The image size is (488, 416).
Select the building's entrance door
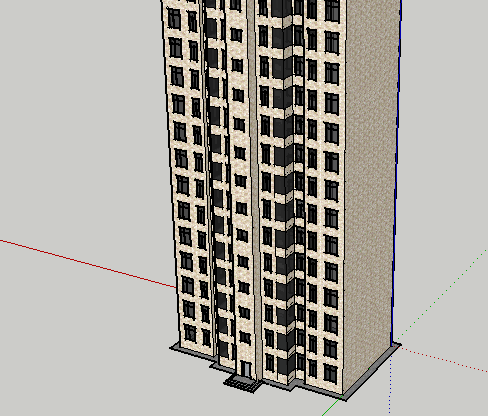[246, 368]
